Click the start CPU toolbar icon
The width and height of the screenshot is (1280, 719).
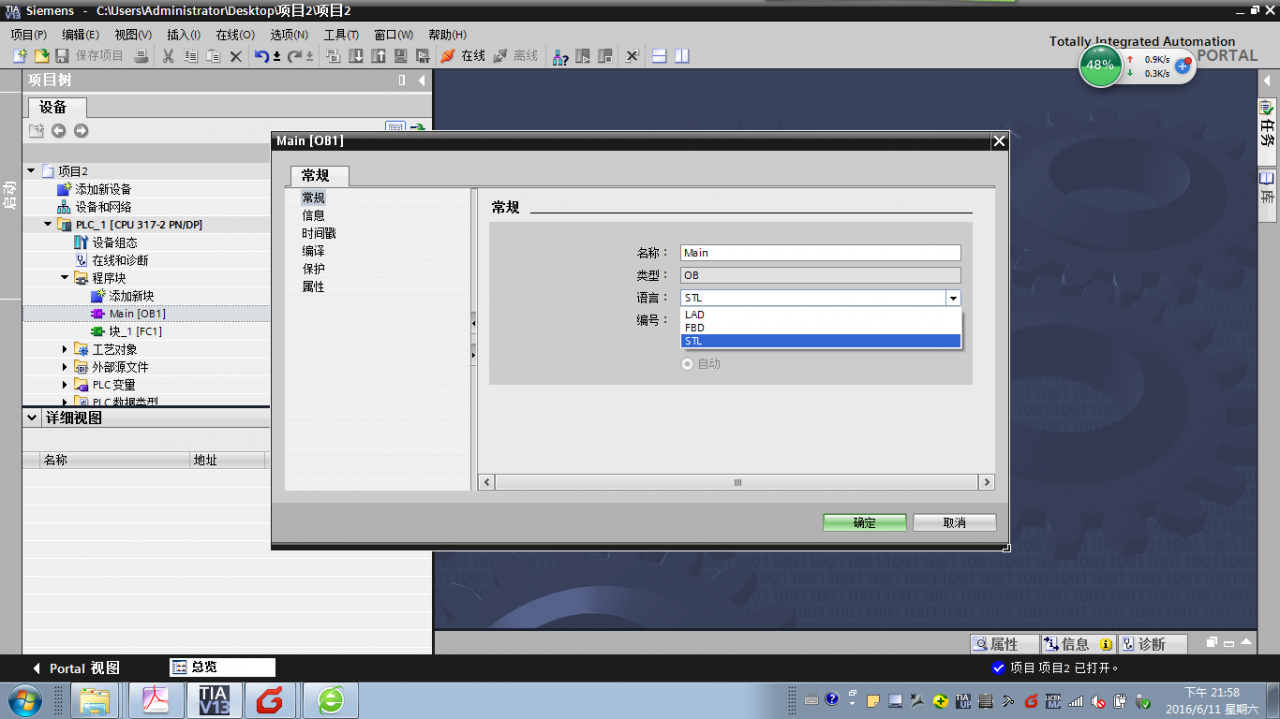[582, 56]
